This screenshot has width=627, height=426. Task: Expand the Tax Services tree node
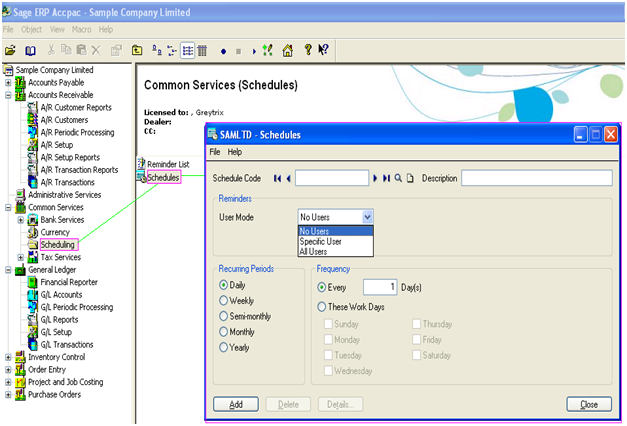pos(20,257)
